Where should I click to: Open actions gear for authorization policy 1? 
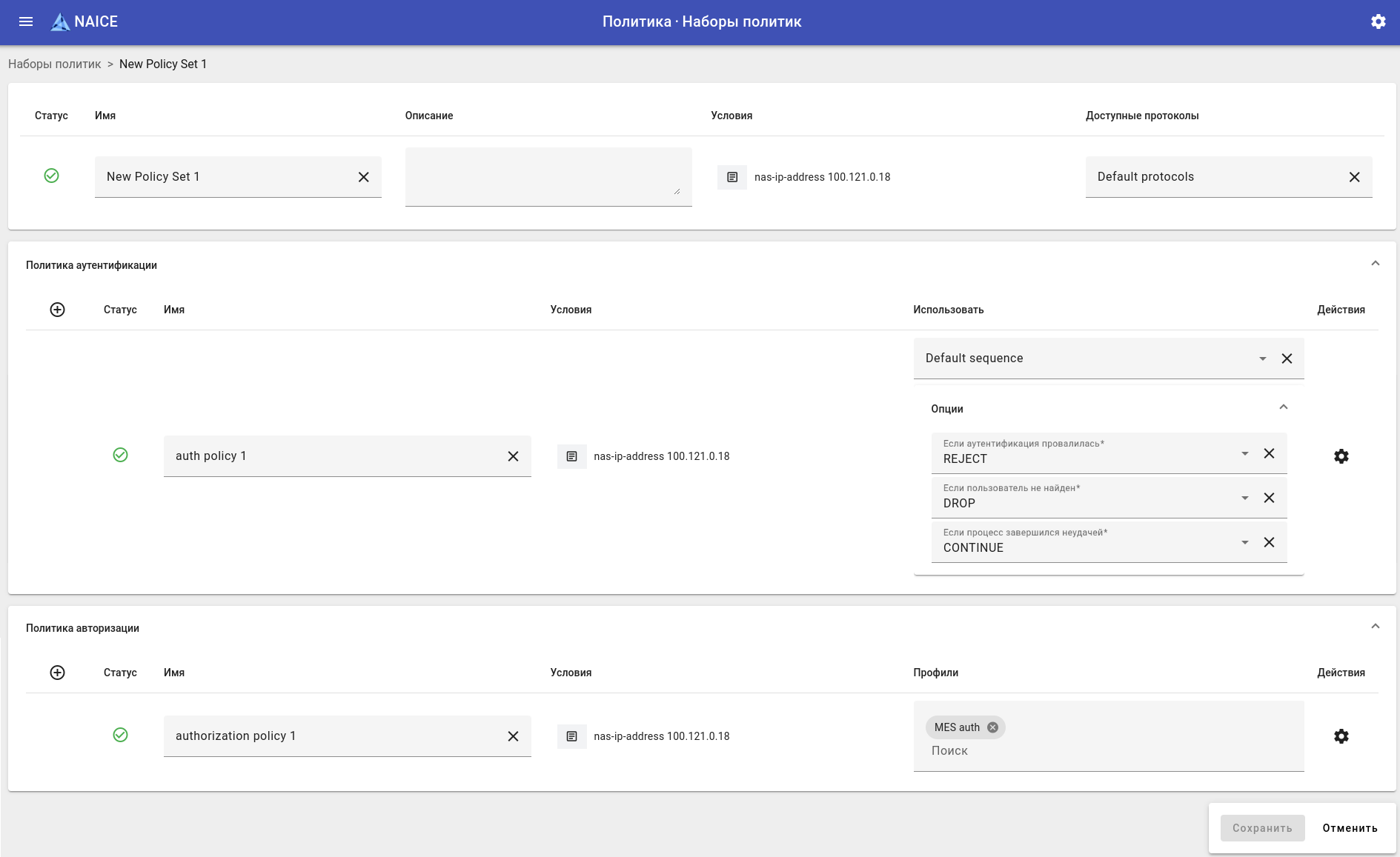[x=1341, y=736]
